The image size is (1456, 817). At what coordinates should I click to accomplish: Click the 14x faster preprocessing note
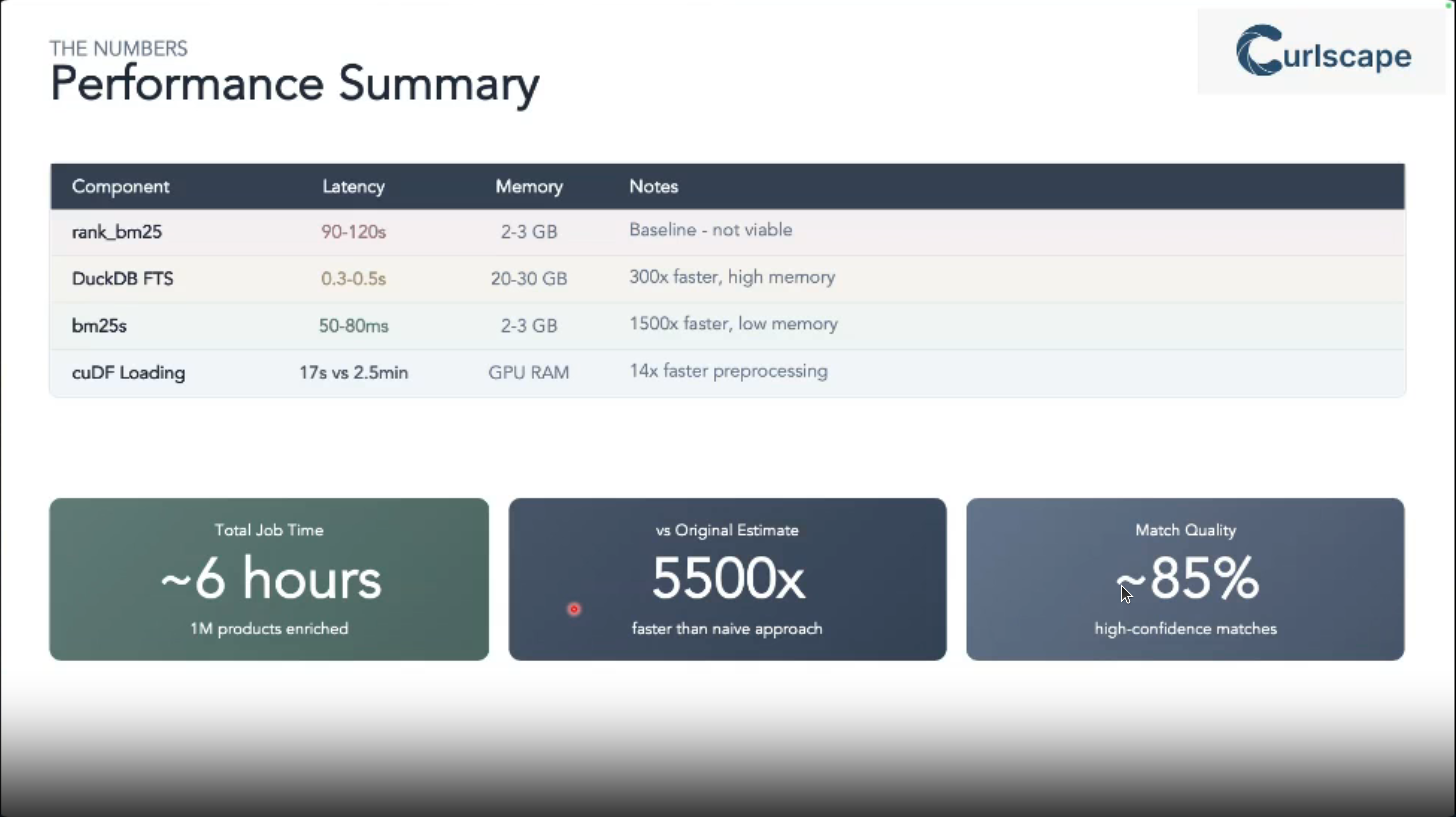tap(728, 371)
